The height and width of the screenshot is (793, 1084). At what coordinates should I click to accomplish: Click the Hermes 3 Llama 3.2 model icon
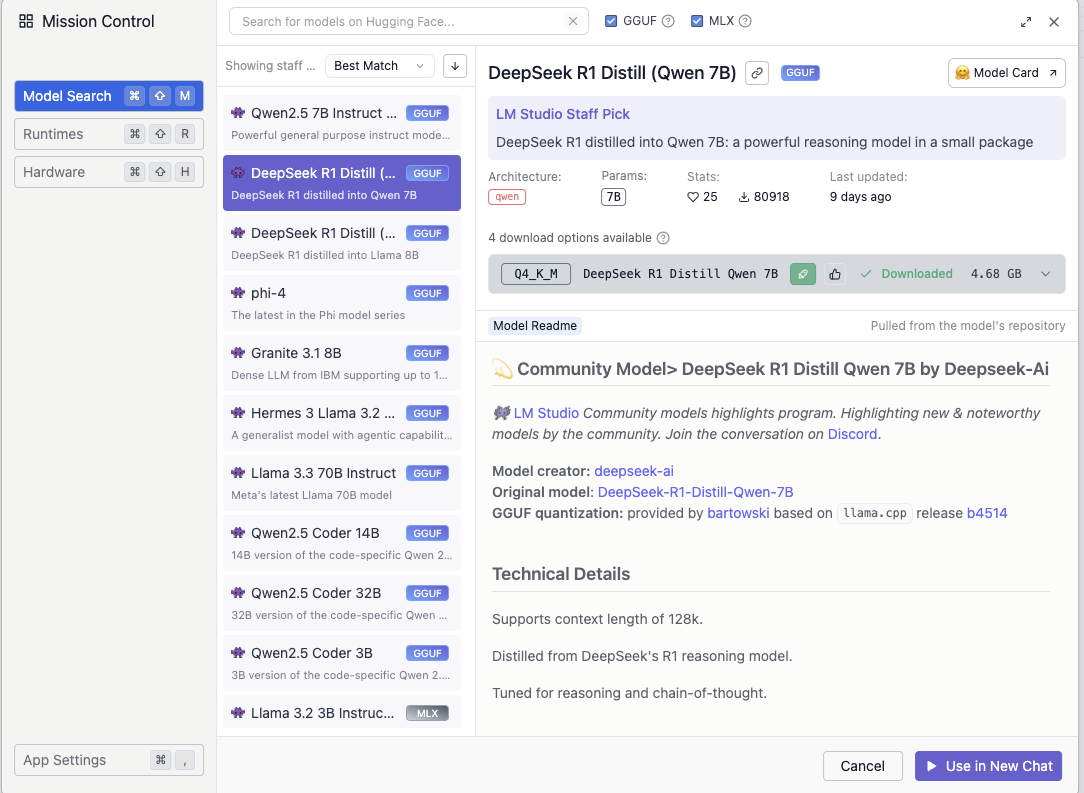coord(238,413)
